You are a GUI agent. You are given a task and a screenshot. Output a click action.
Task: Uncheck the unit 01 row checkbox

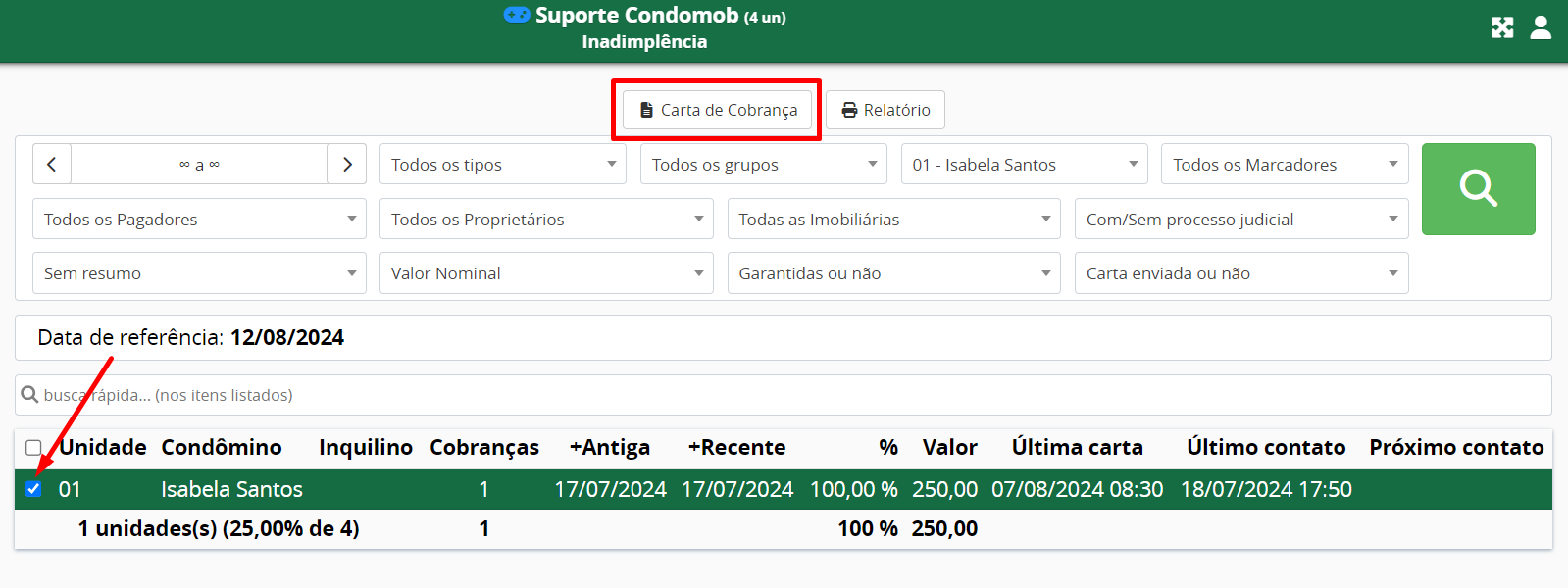click(x=33, y=489)
